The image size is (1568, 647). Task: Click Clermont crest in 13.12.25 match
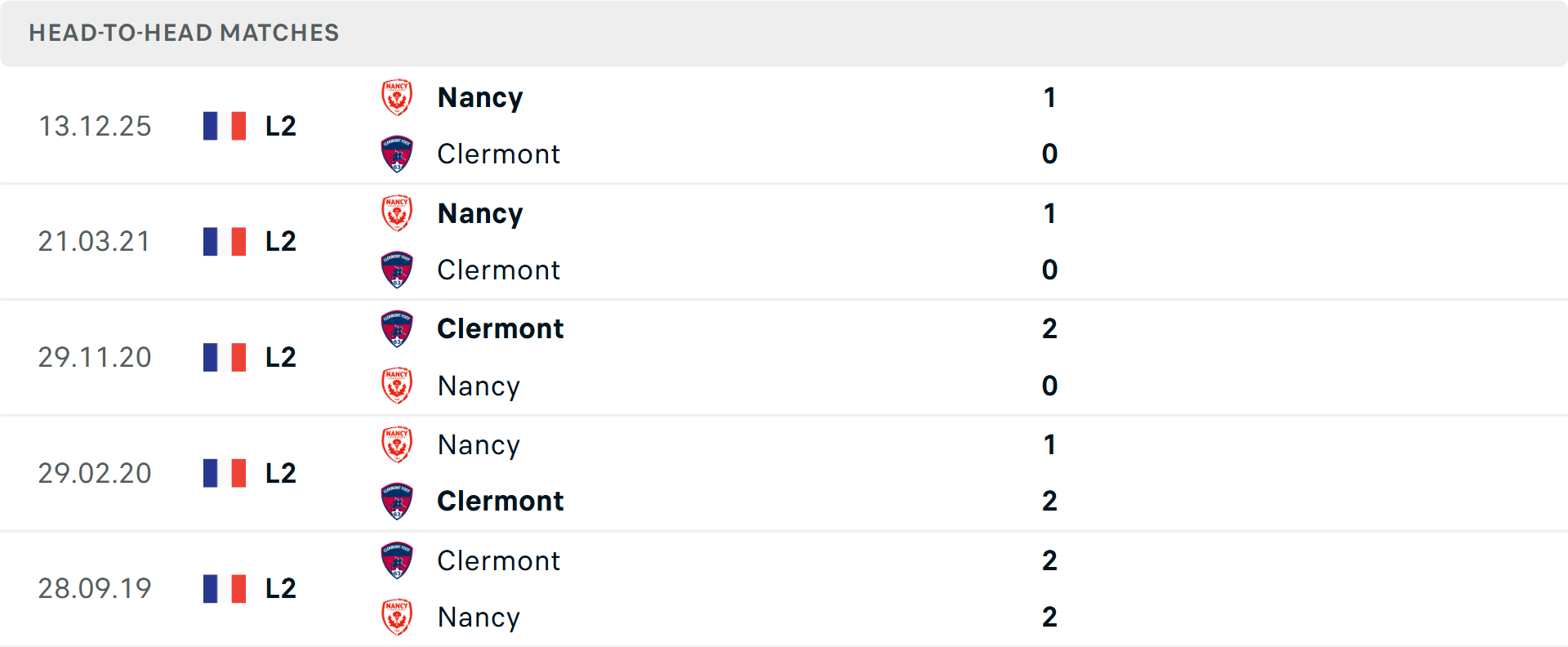pyautogui.click(x=397, y=154)
